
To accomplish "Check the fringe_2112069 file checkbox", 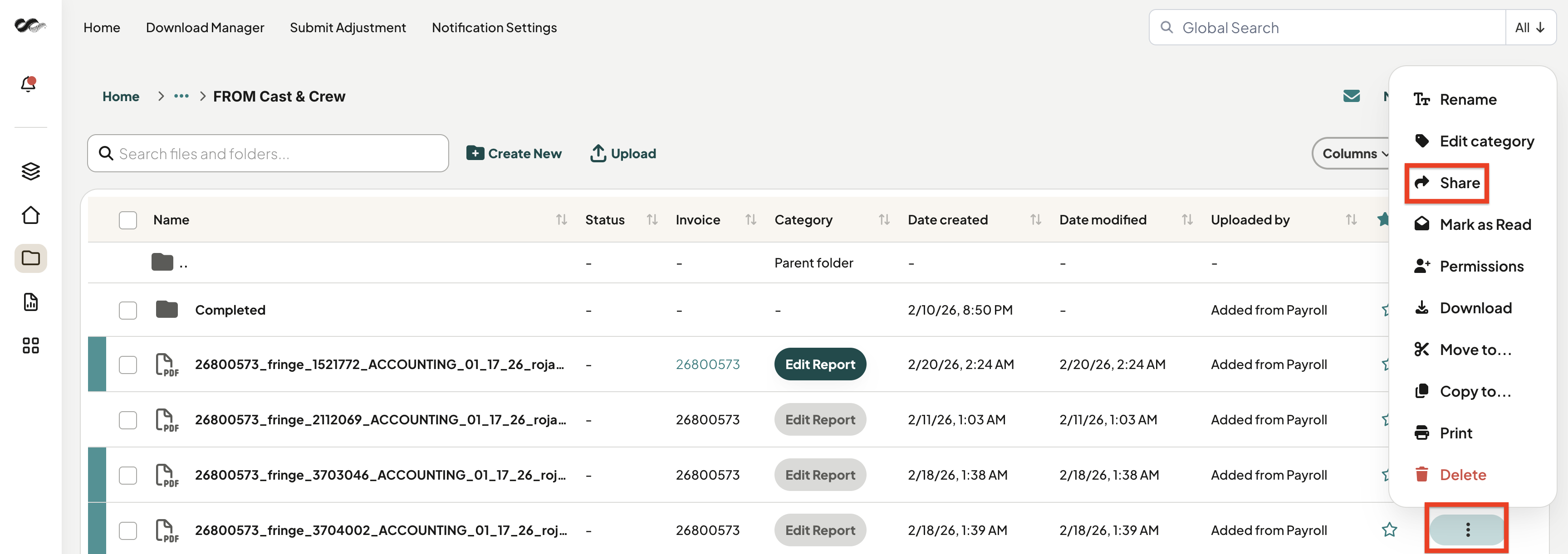I will pyautogui.click(x=128, y=420).
